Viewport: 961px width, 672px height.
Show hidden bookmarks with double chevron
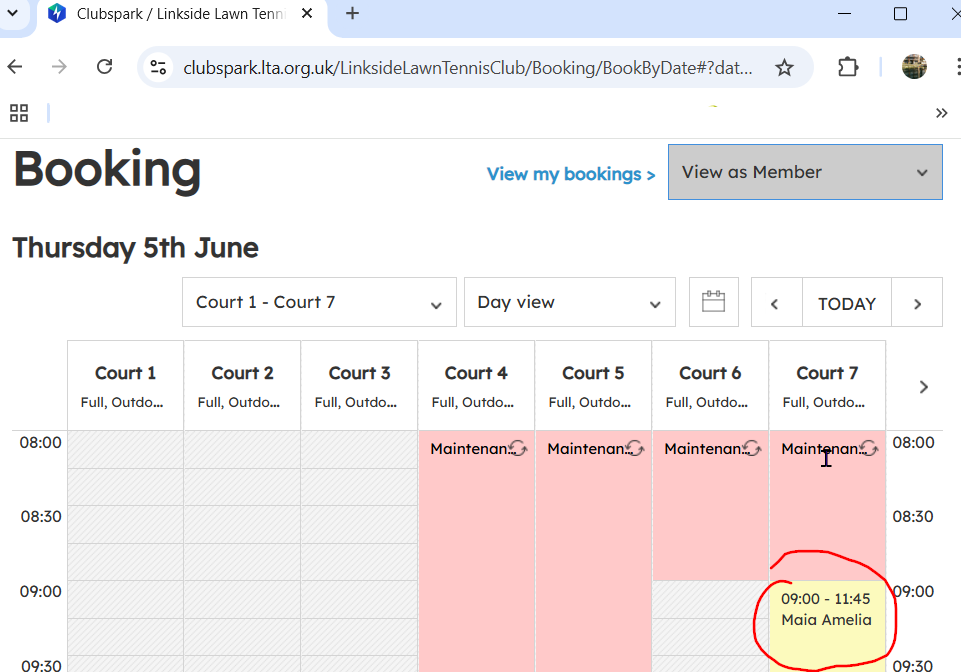point(941,113)
